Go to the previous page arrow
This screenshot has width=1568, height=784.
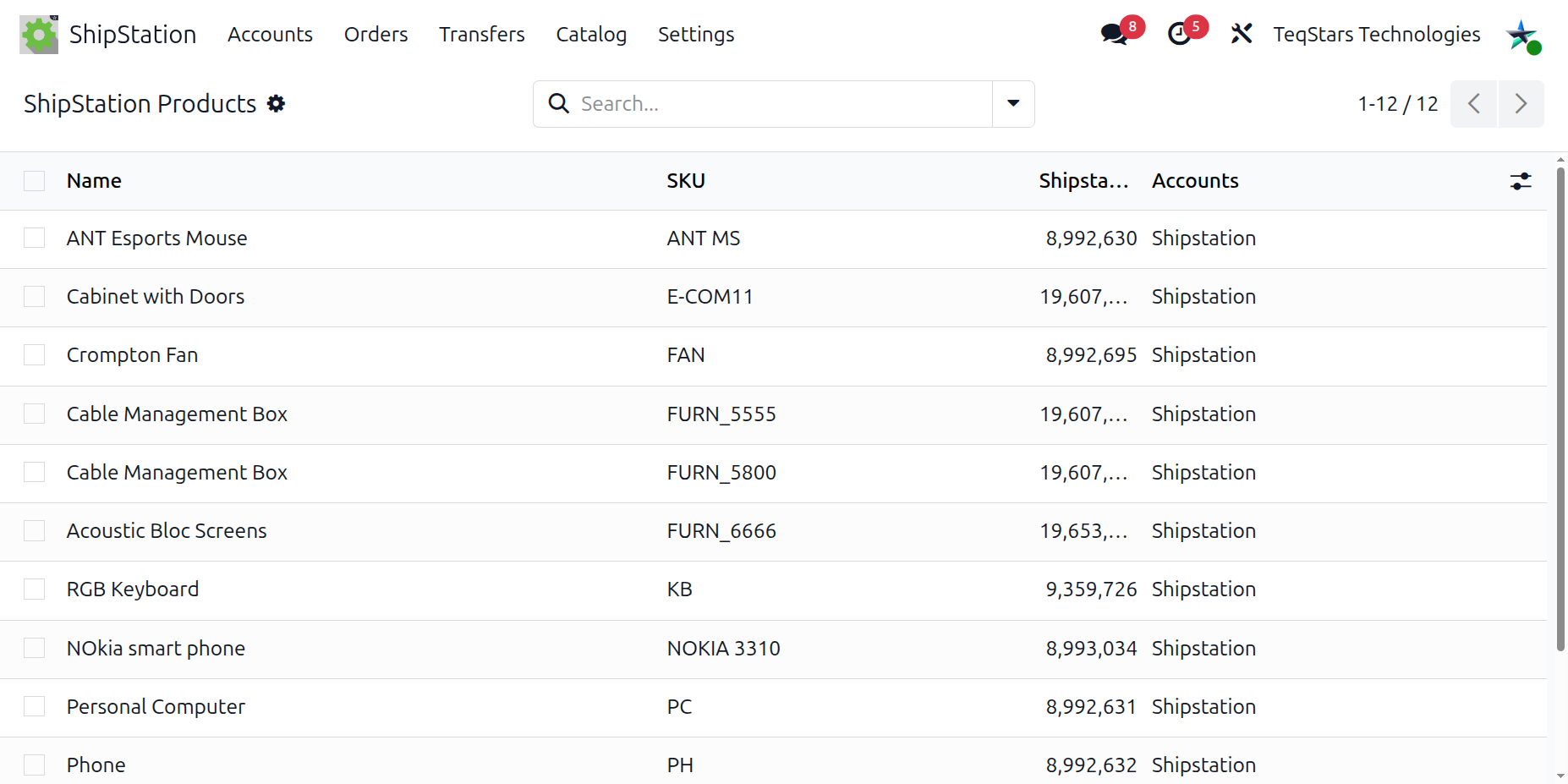point(1474,104)
